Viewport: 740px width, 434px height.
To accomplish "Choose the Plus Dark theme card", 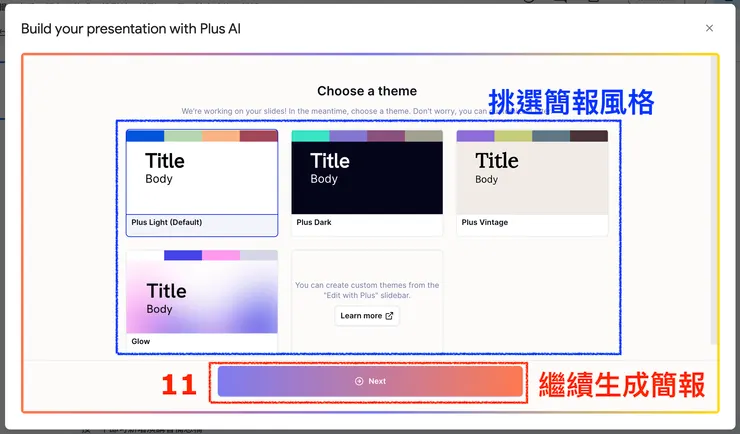I will [367, 183].
